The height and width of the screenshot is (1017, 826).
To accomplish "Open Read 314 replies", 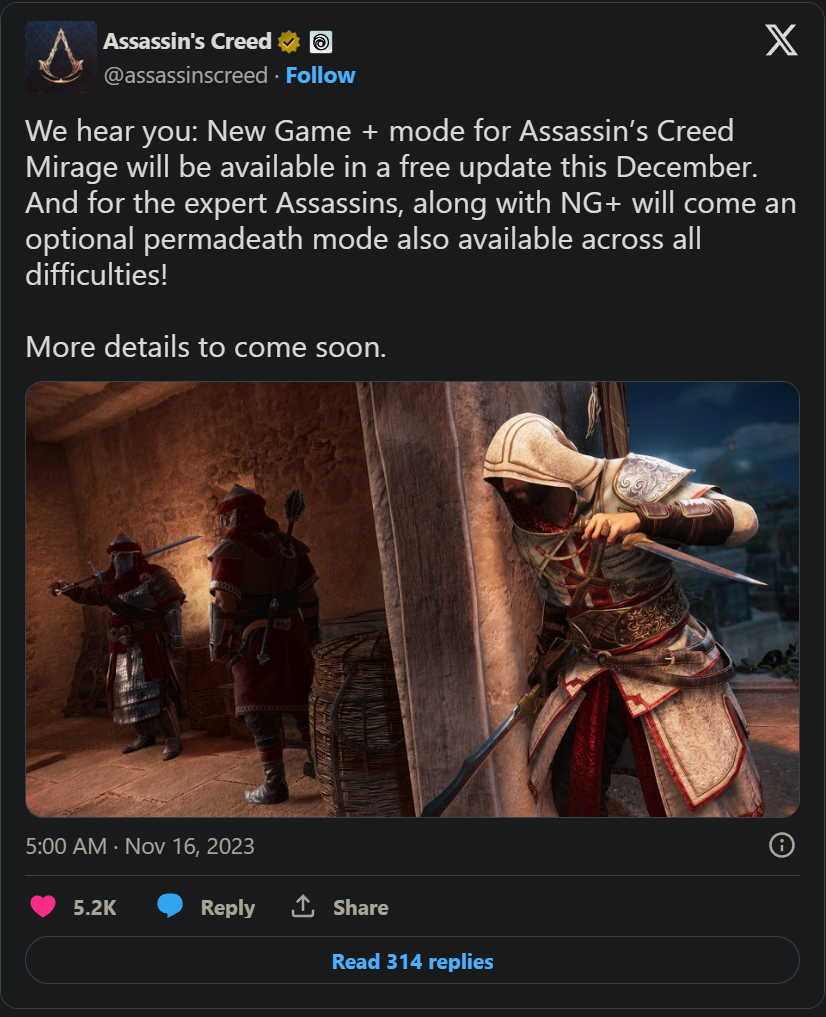I will [412, 961].
